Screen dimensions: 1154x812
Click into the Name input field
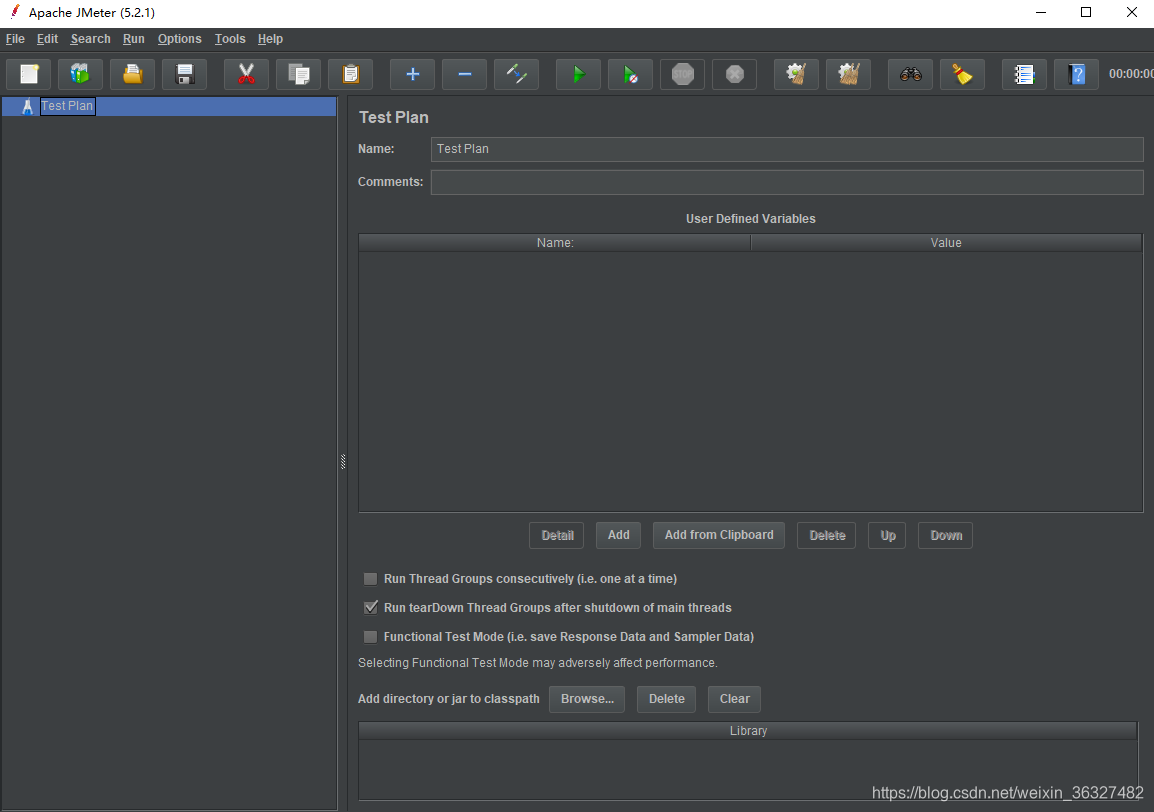(x=787, y=149)
